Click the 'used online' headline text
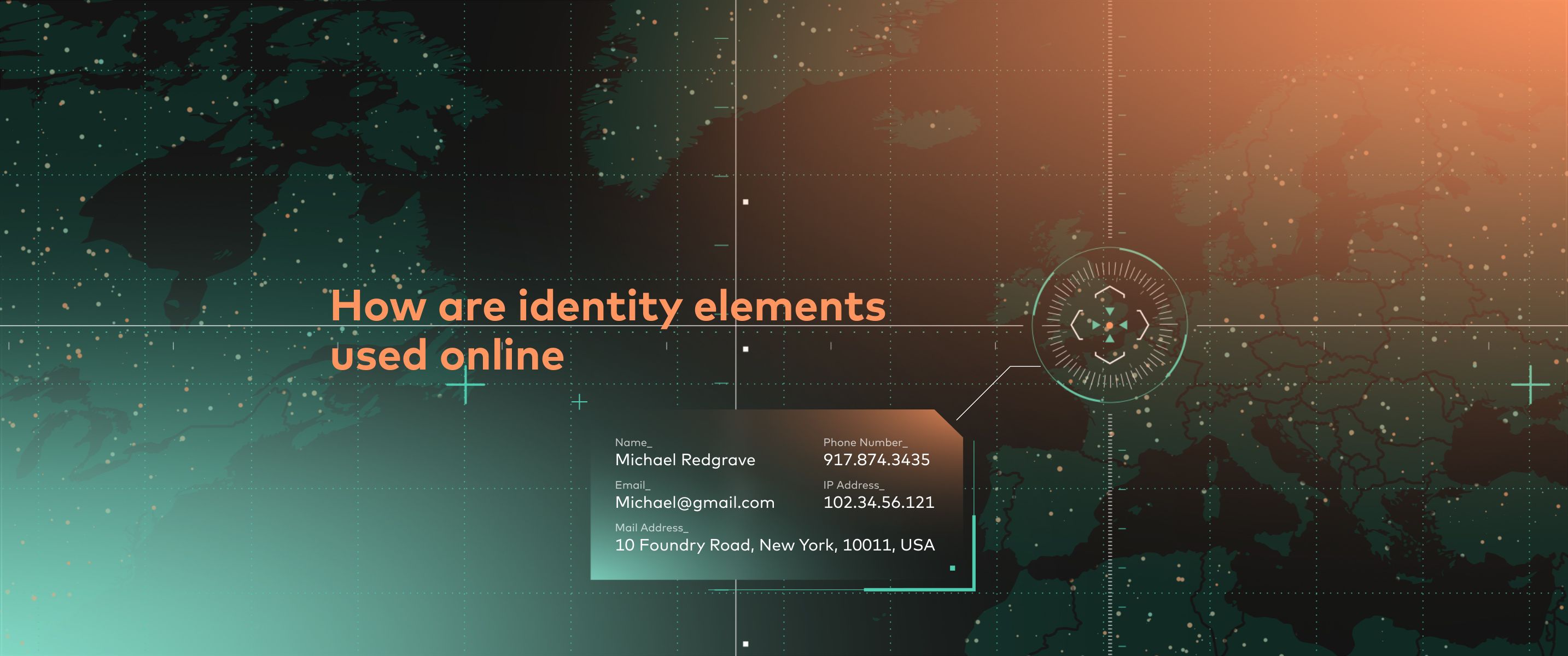 click(447, 355)
